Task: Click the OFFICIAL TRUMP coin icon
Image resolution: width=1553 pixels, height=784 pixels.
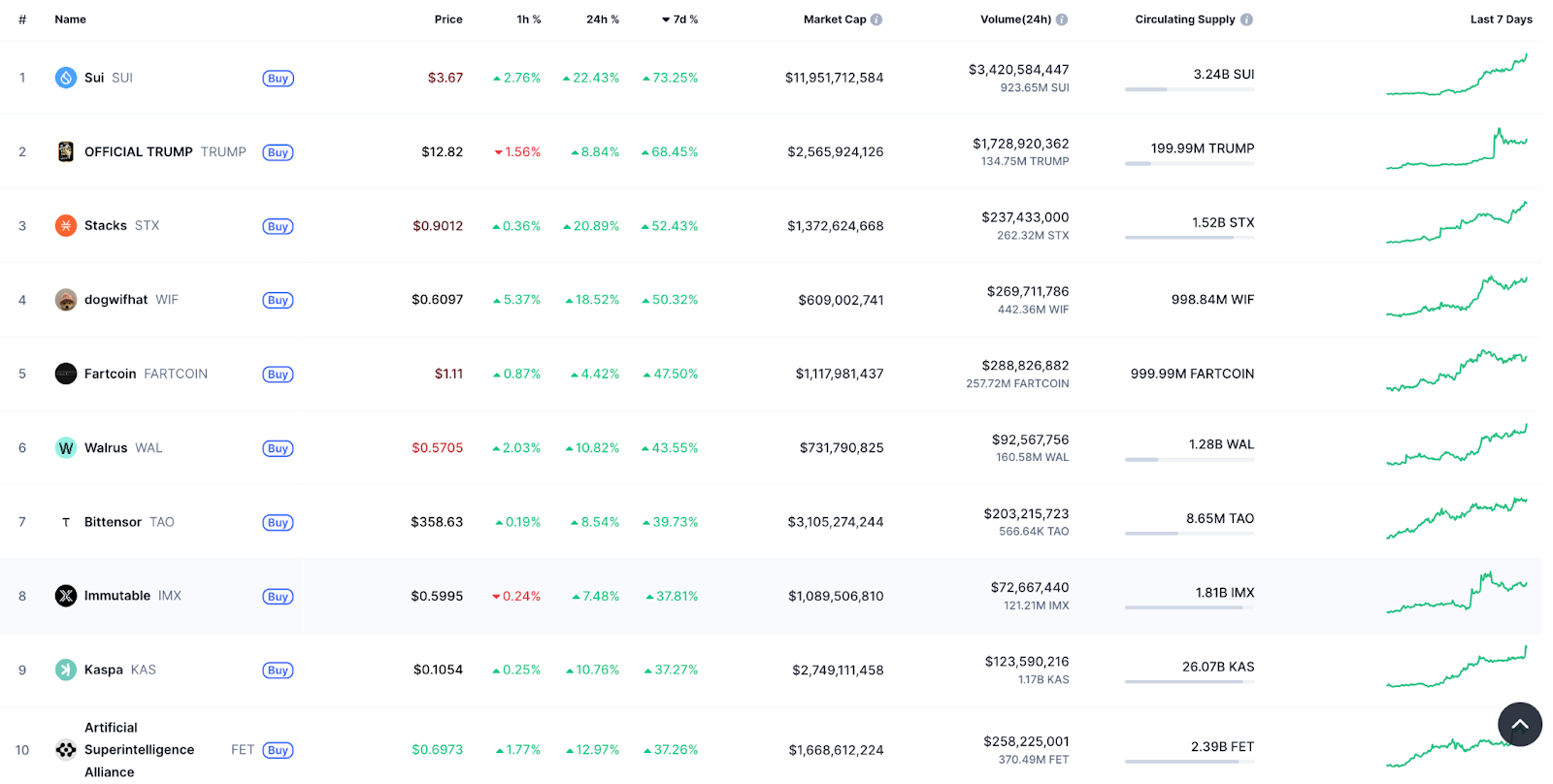Action: (66, 151)
